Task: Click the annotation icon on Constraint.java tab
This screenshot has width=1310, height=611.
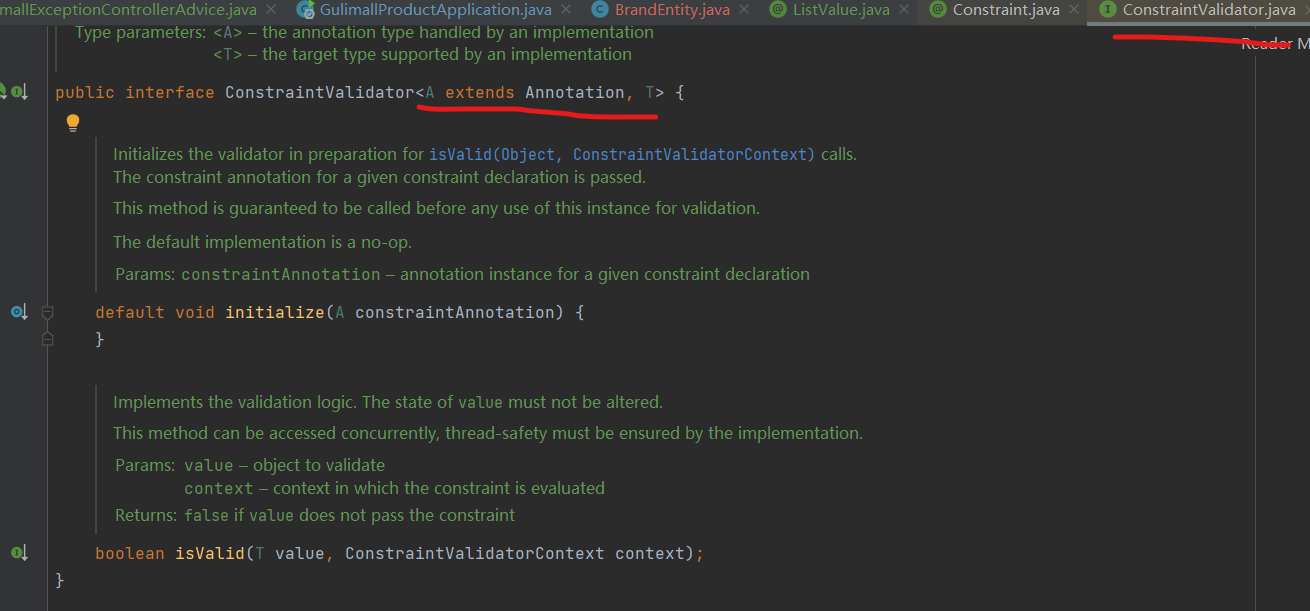Action: pyautogui.click(x=937, y=10)
